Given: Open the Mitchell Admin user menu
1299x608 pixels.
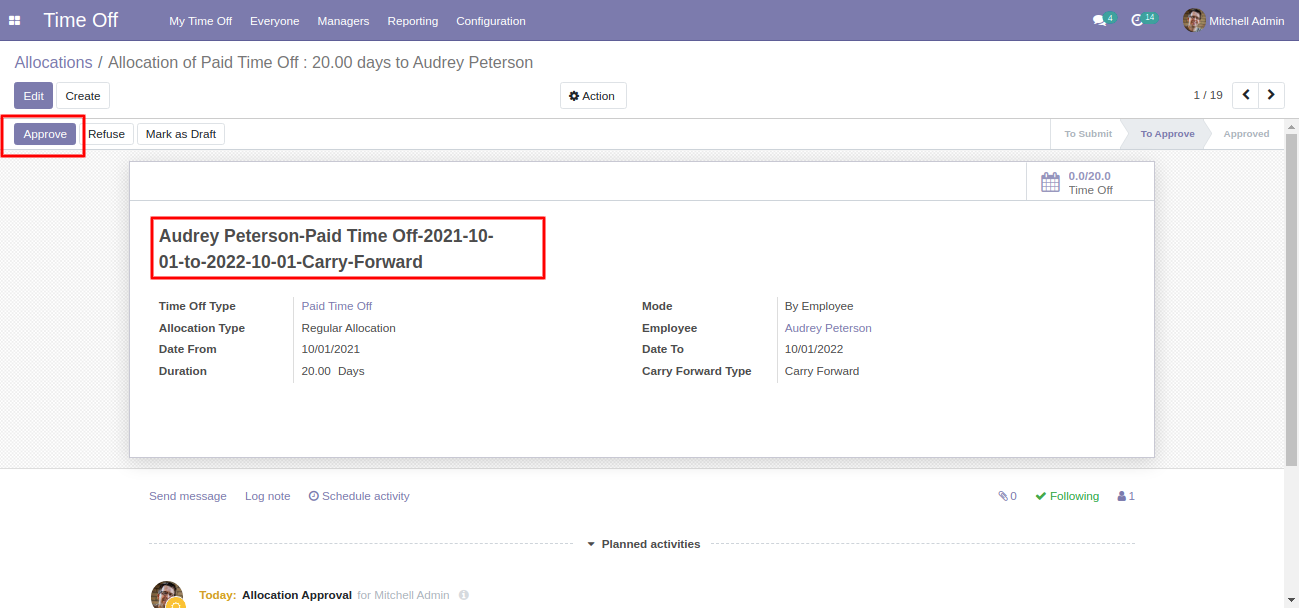Looking at the screenshot, I should [x=1233, y=21].
